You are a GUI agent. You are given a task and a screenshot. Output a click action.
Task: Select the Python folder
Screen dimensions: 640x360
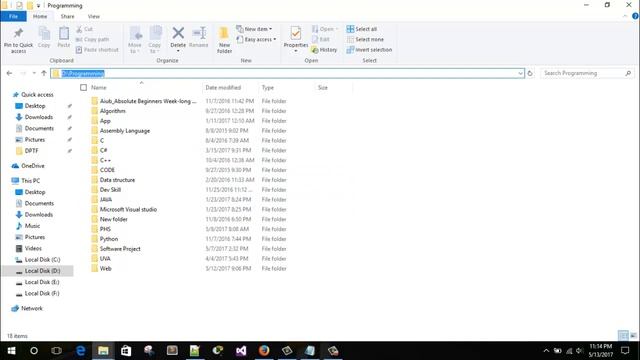109,239
